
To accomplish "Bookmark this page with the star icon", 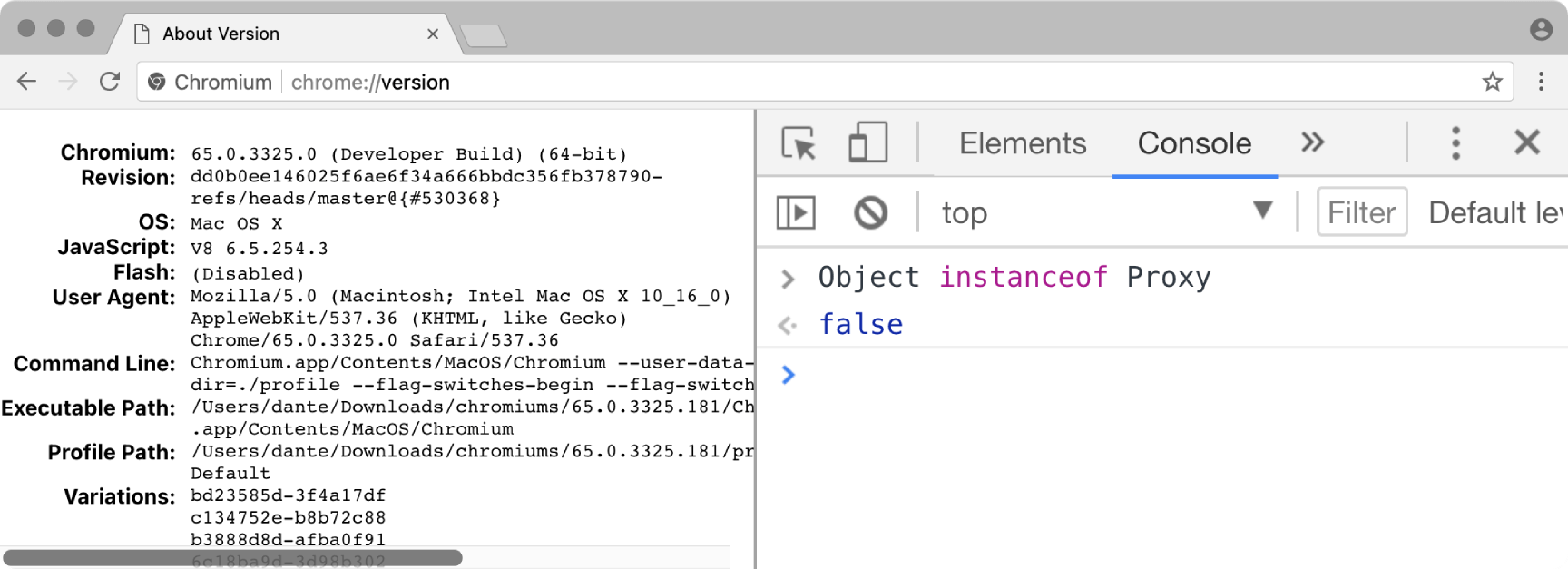I will (1492, 83).
